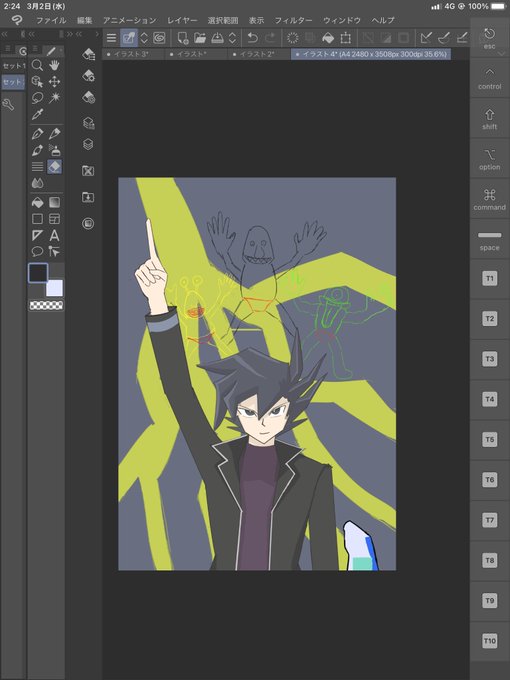This screenshot has height=680, width=510.
Task: Select the highlighted Eraser tool
Action: [x=54, y=167]
